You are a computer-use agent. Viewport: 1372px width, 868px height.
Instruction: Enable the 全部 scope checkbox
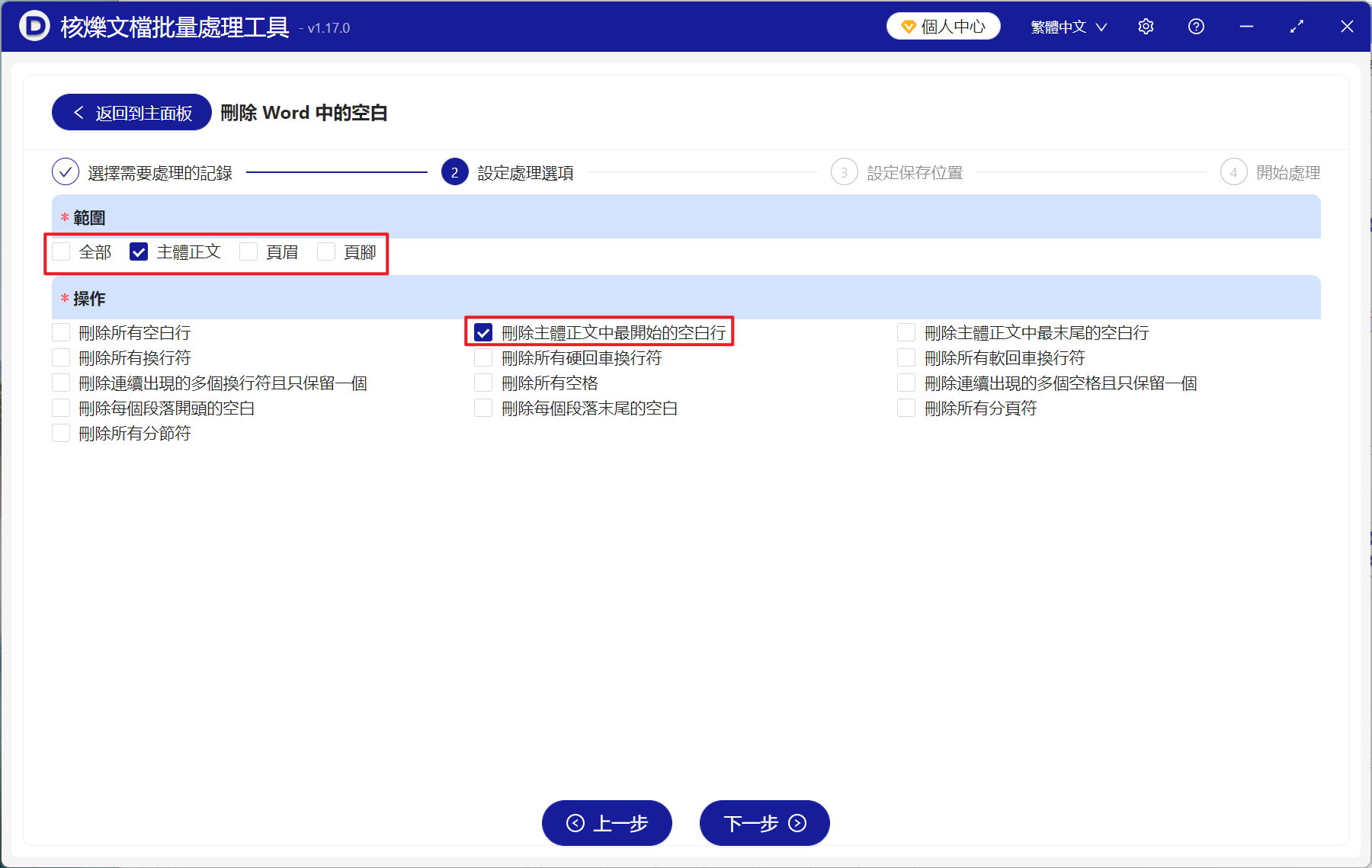coord(61,251)
